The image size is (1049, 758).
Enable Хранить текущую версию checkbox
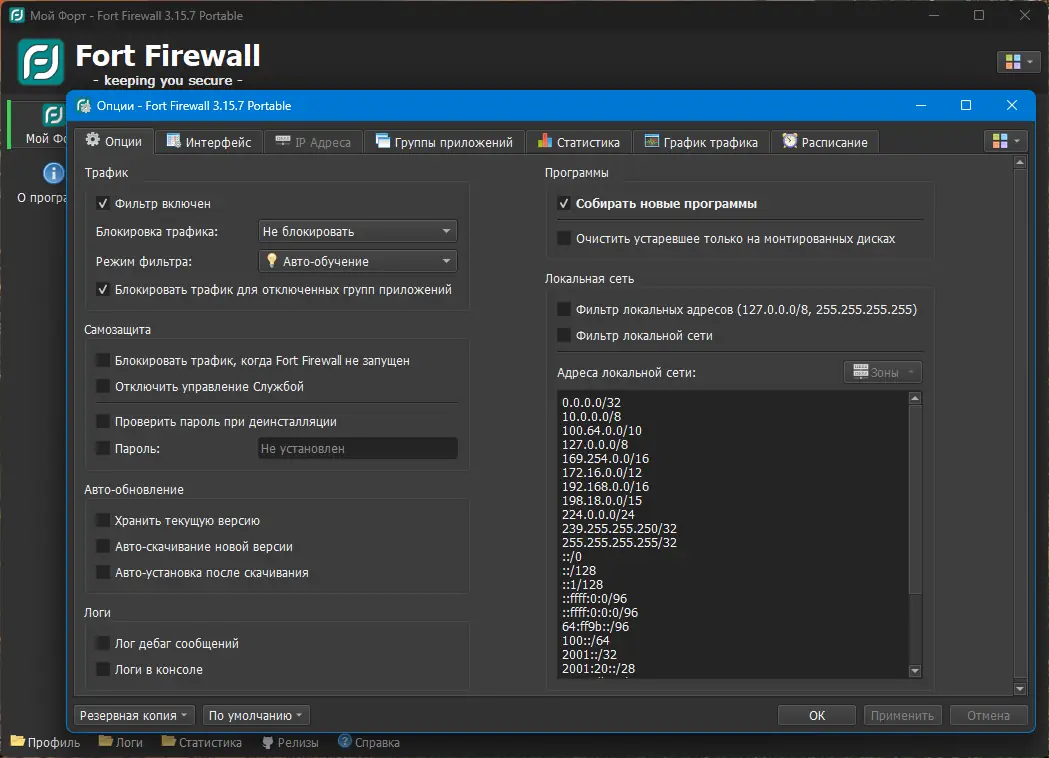pos(102,520)
